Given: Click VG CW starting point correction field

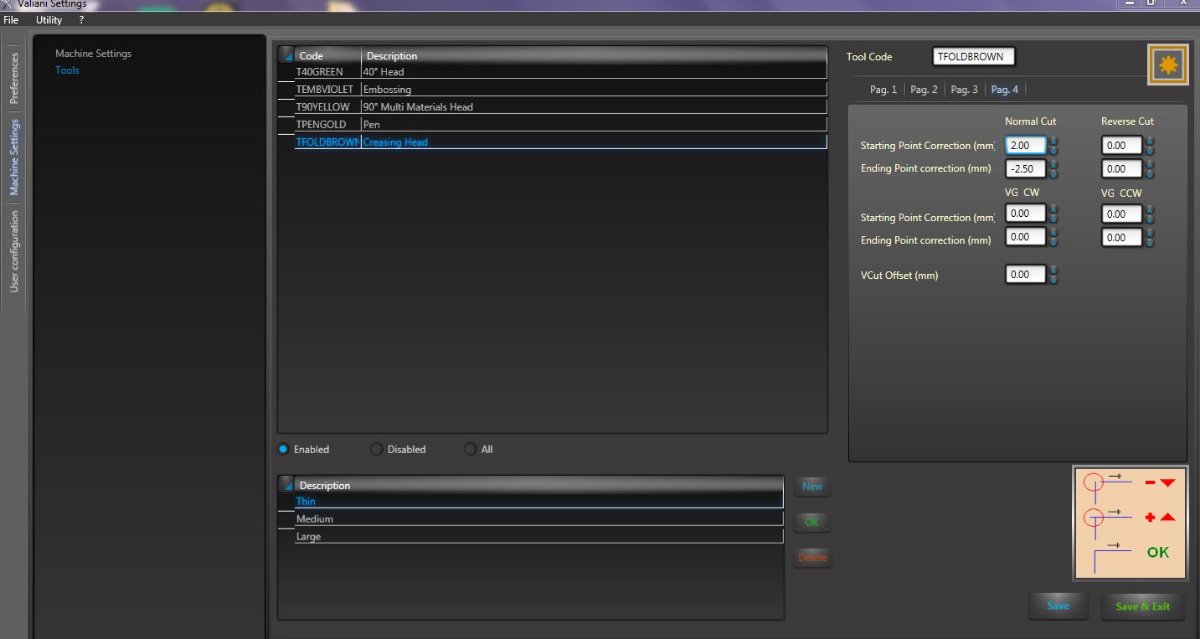Looking at the screenshot, I should (x=1025, y=214).
